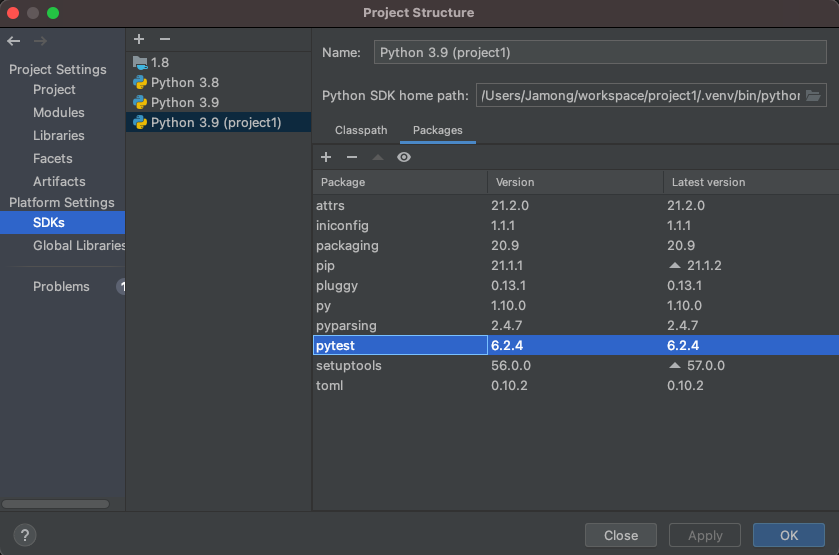839x555 pixels.
Task: Open Project settings section
Action: [54, 89]
